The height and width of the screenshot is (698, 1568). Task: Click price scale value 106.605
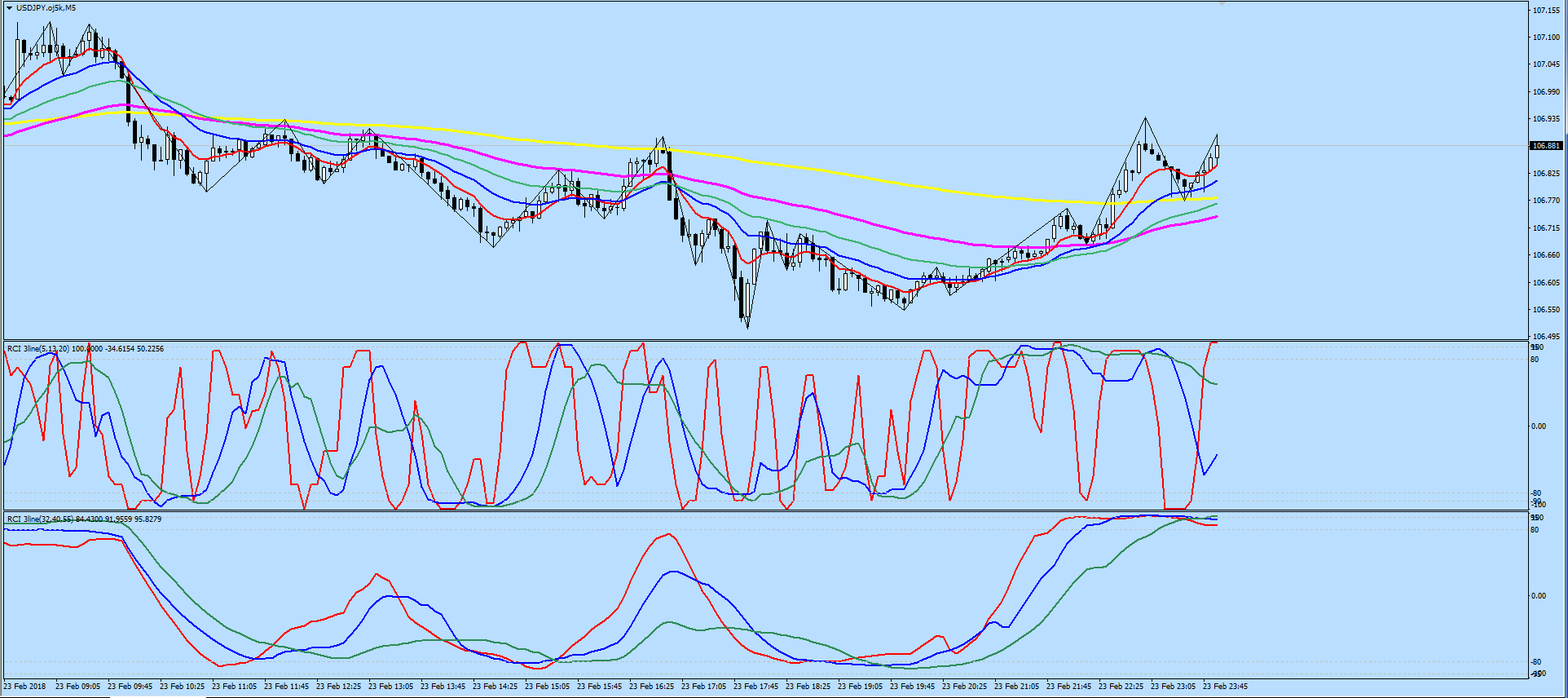pos(1546,283)
